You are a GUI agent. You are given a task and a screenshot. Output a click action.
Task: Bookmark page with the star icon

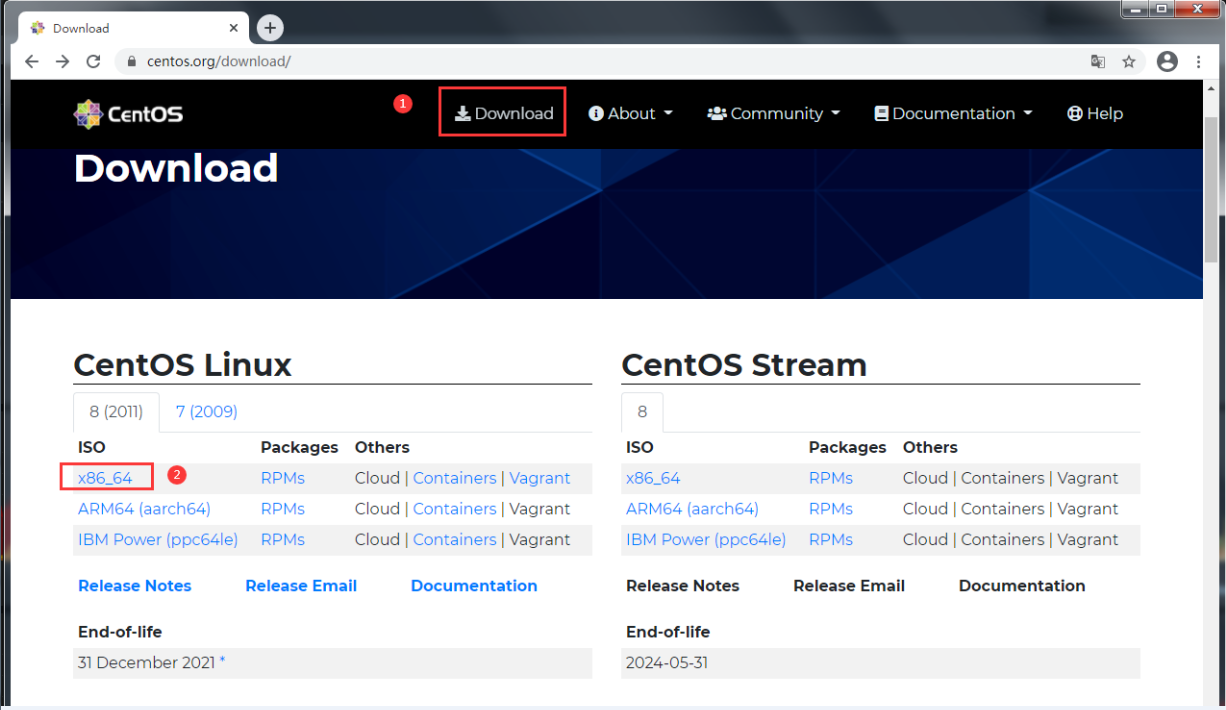[x=1129, y=62]
